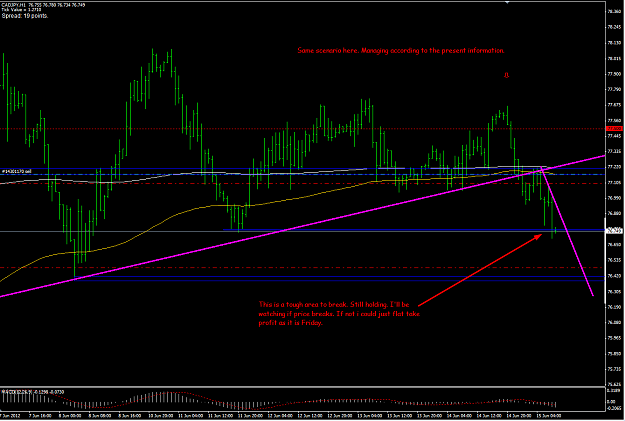Select the "Same scenario here" red annotation text
The width and height of the screenshot is (625, 421).
(x=401, y=51)
